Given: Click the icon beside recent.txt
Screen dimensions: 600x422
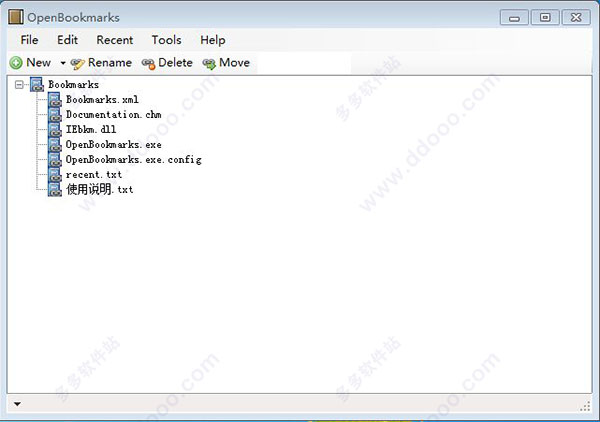Looking at the screenshot, I should tap(55, 174).
